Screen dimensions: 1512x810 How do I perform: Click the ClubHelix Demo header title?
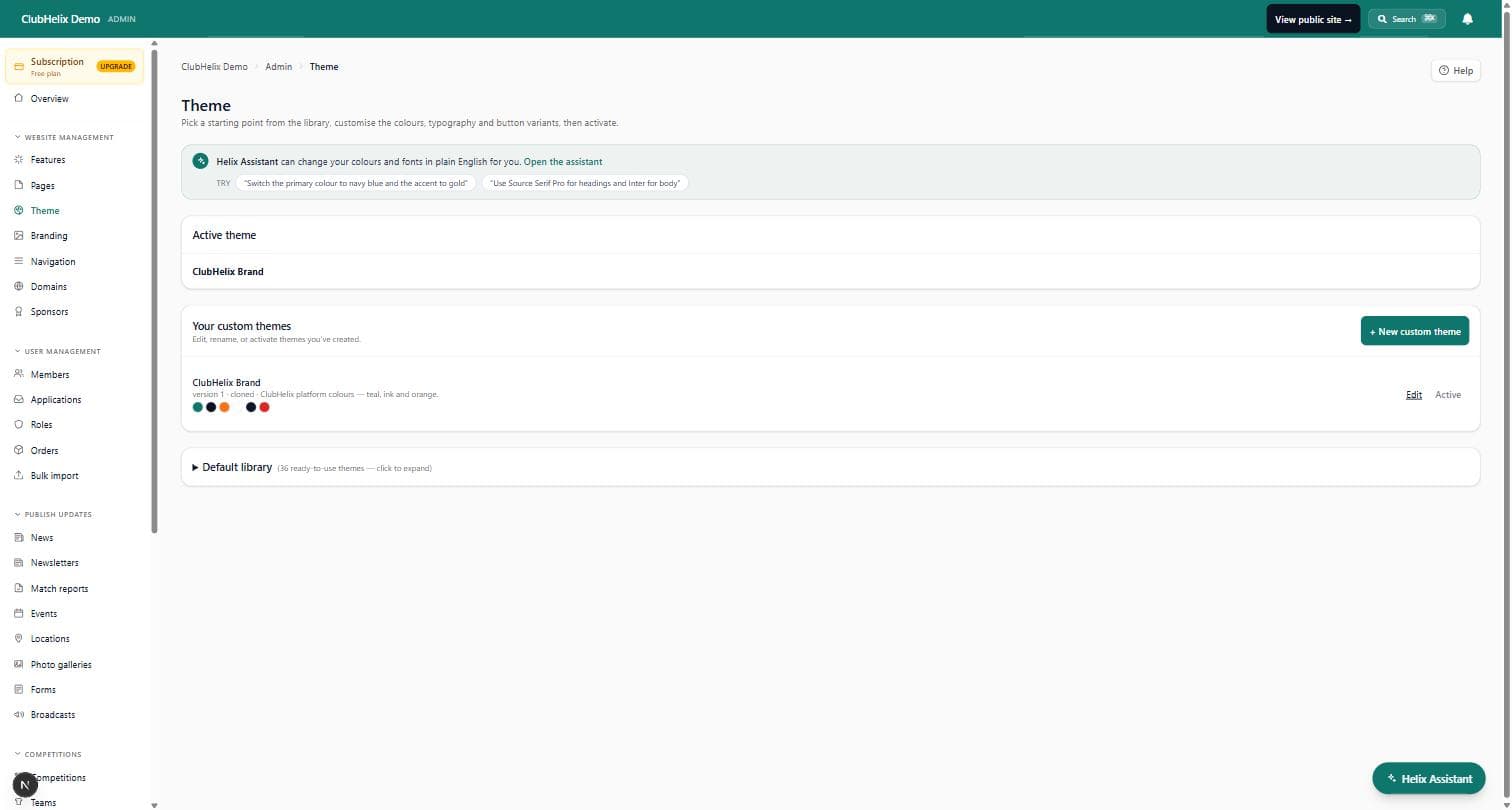pyautogui.click(x=60, y=19)
